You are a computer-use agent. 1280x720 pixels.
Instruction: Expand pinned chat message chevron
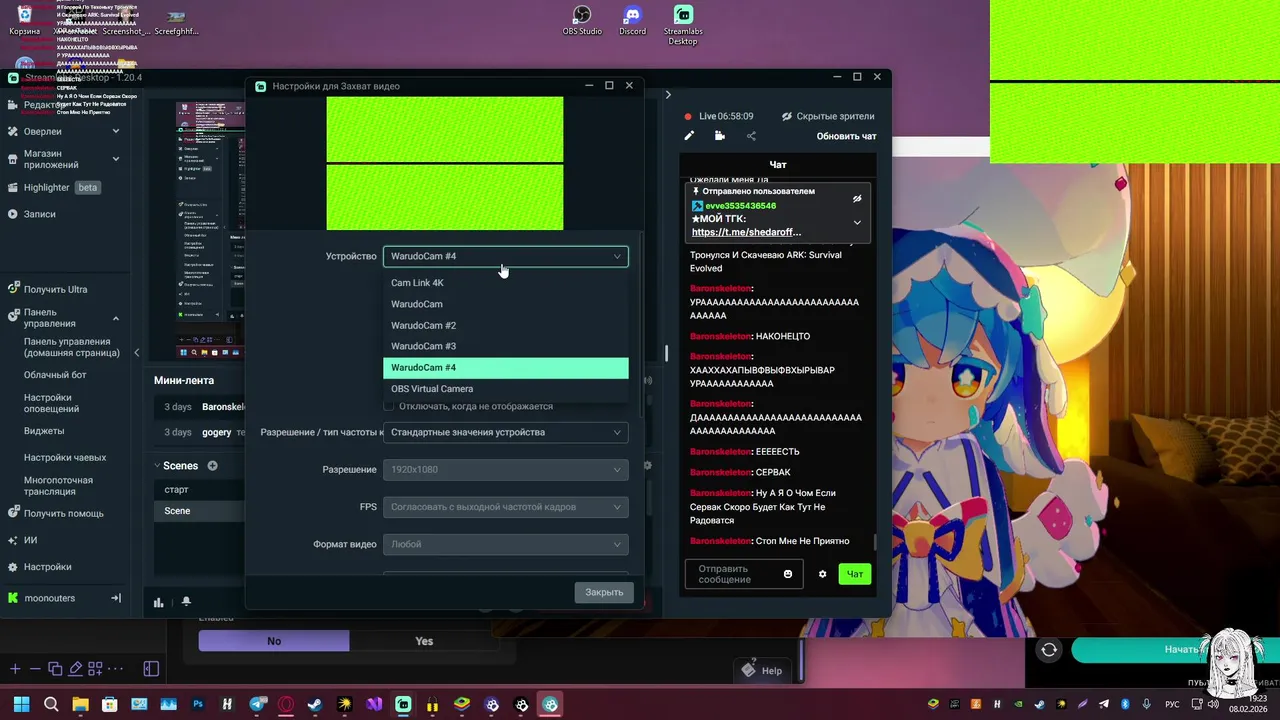pos(857,222)
